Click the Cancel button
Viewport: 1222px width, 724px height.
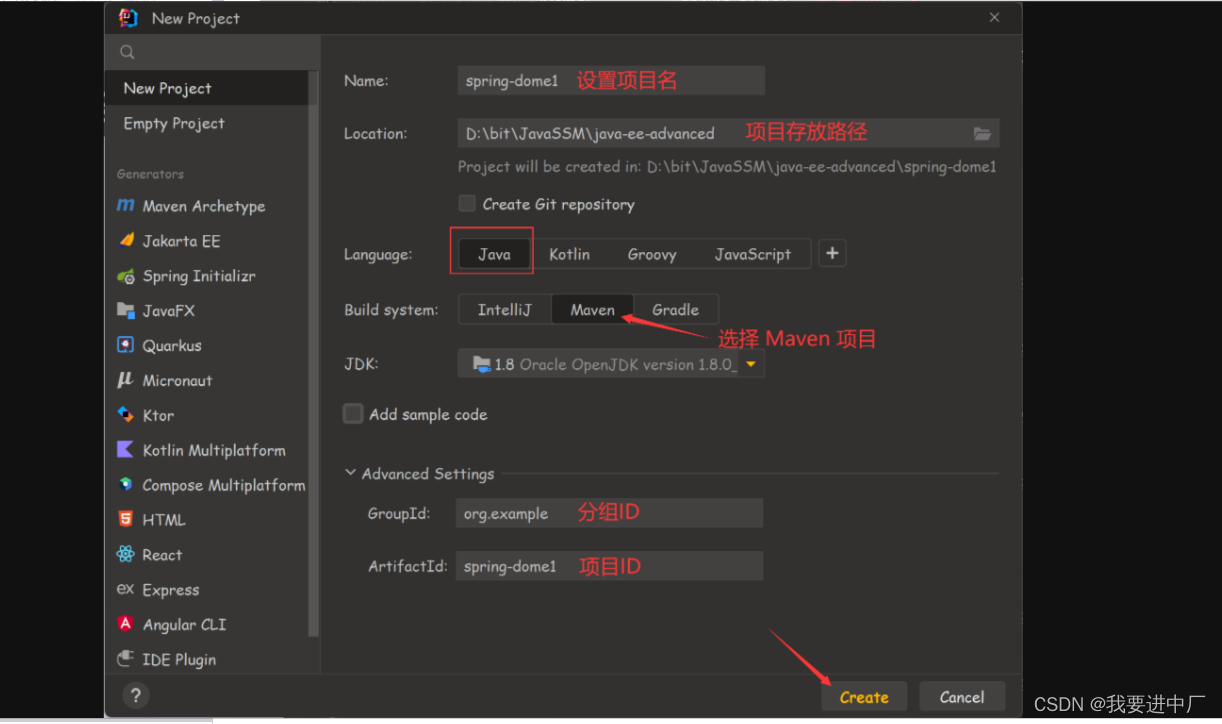pyautogui.click(x=961, y=696)
